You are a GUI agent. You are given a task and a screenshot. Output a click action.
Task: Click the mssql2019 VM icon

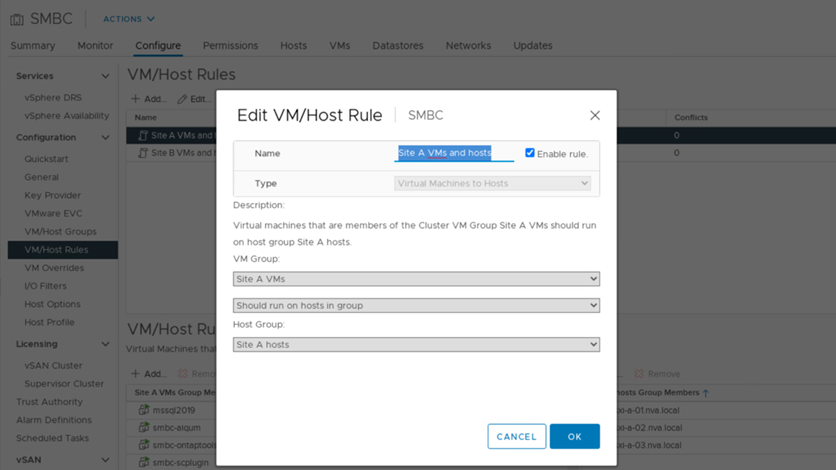pyautogui.click(x=143, y=410)
